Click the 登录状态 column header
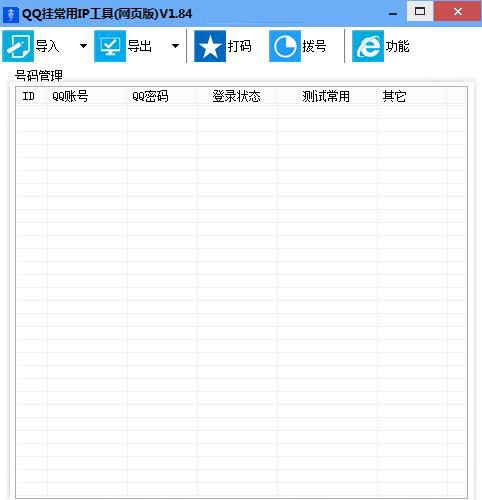The width and height of the screenshot is (482, 500). [x=237, y=96]
